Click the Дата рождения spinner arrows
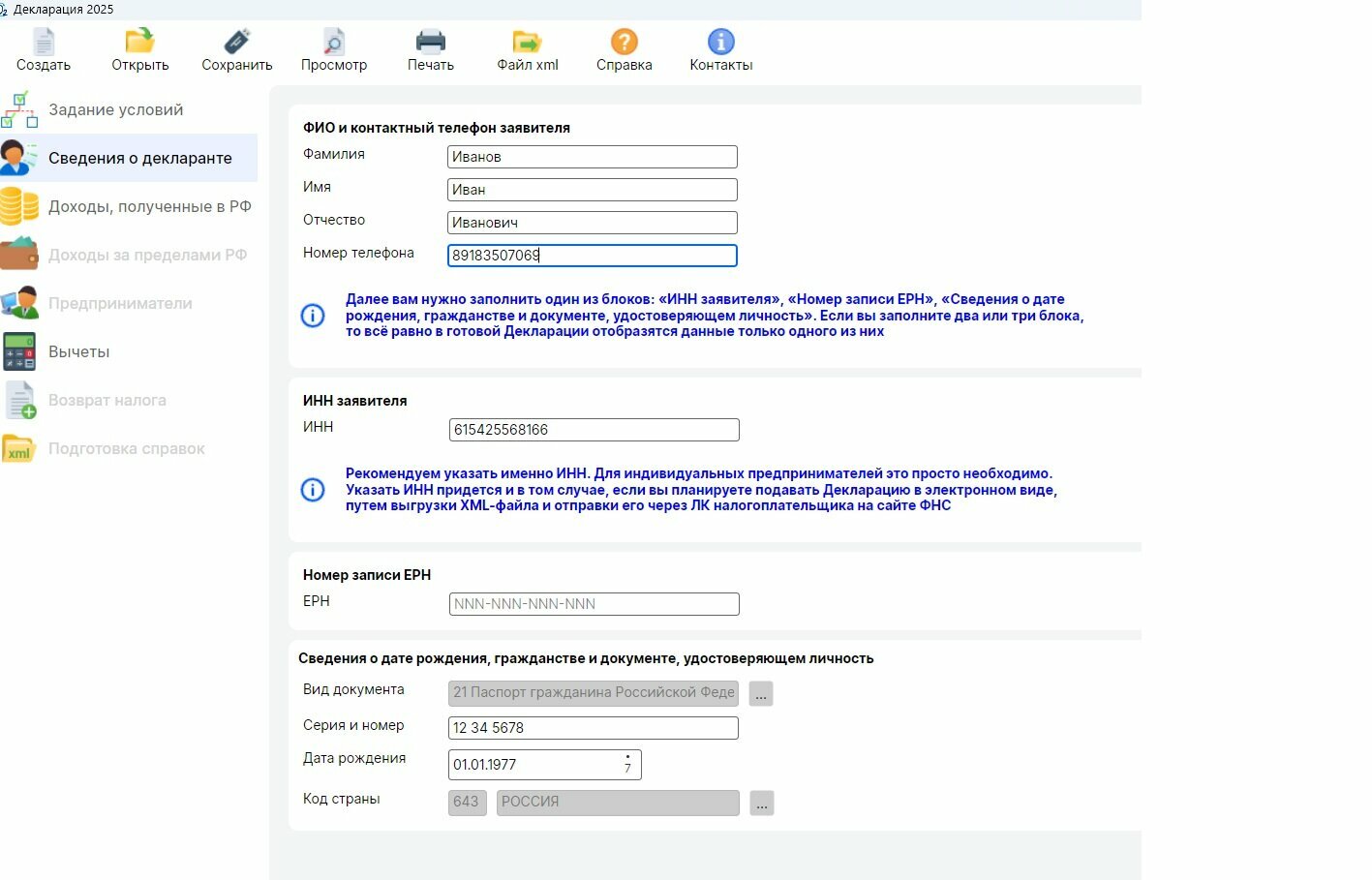Viewport: 1372px width, 880px height. pos(627,765)
